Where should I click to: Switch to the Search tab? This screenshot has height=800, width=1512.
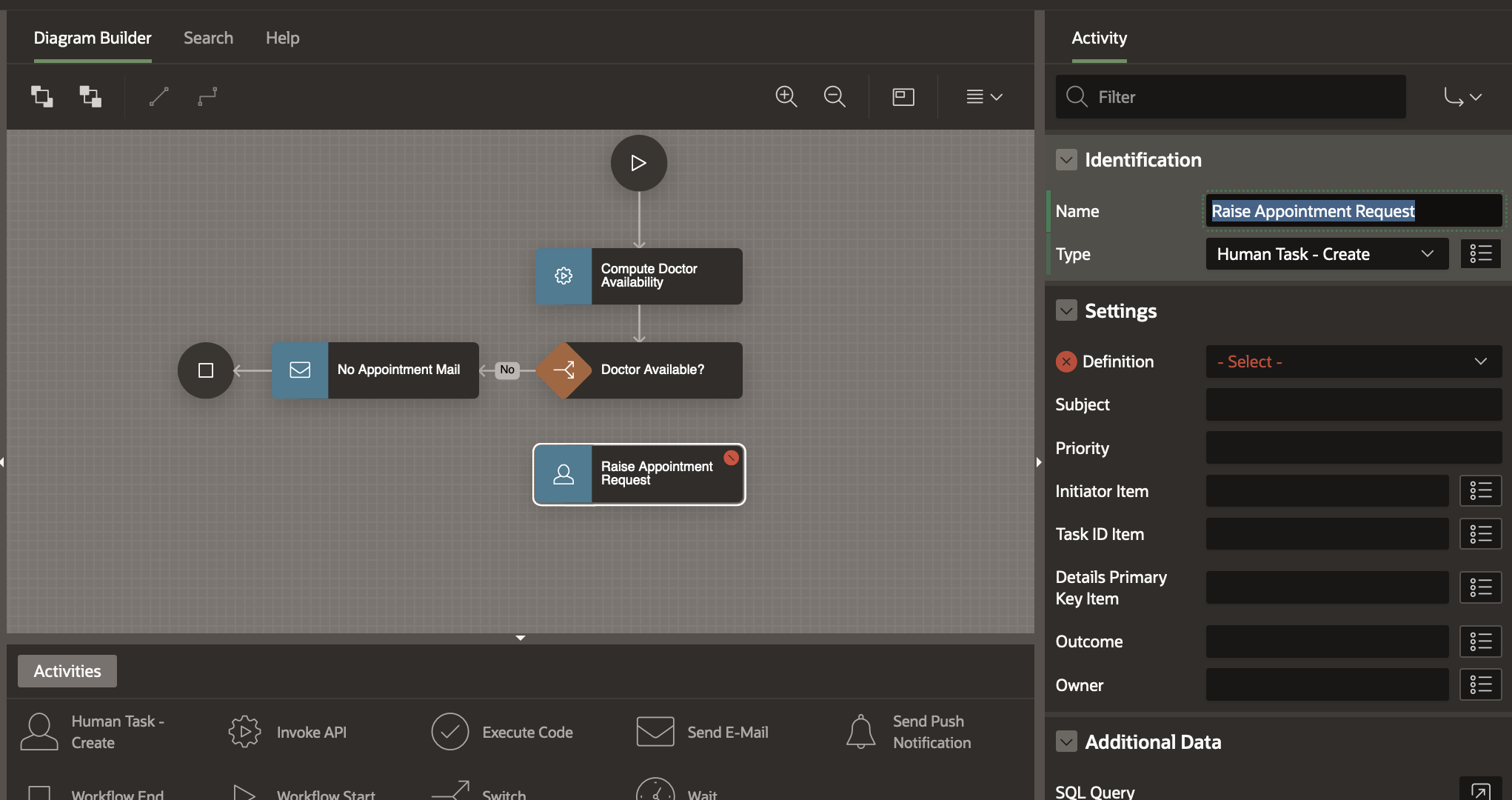[x=208, y=38]
